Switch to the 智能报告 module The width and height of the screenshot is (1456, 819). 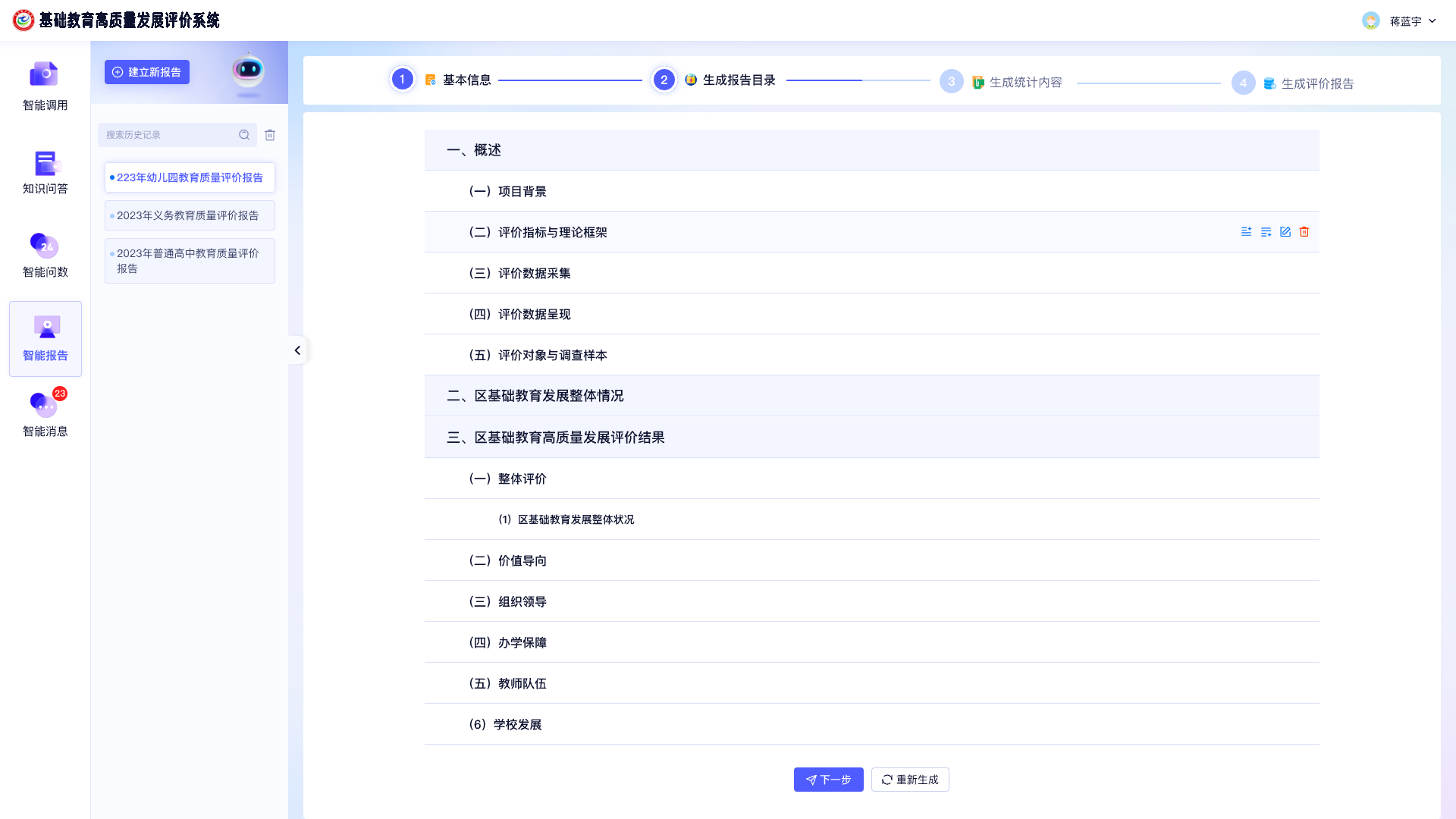pyautogui.click(x=45, y=337)
